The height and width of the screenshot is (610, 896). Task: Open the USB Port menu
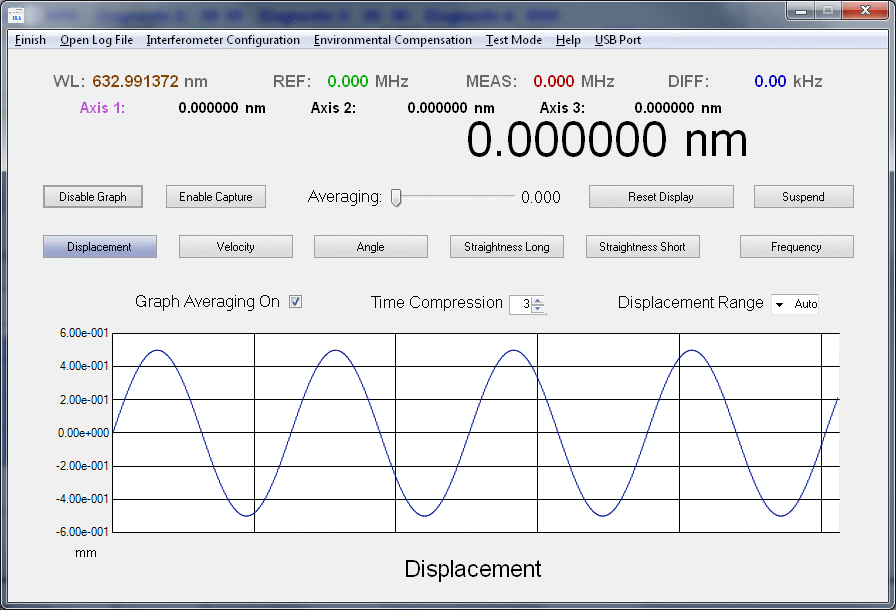pos(618,40)
